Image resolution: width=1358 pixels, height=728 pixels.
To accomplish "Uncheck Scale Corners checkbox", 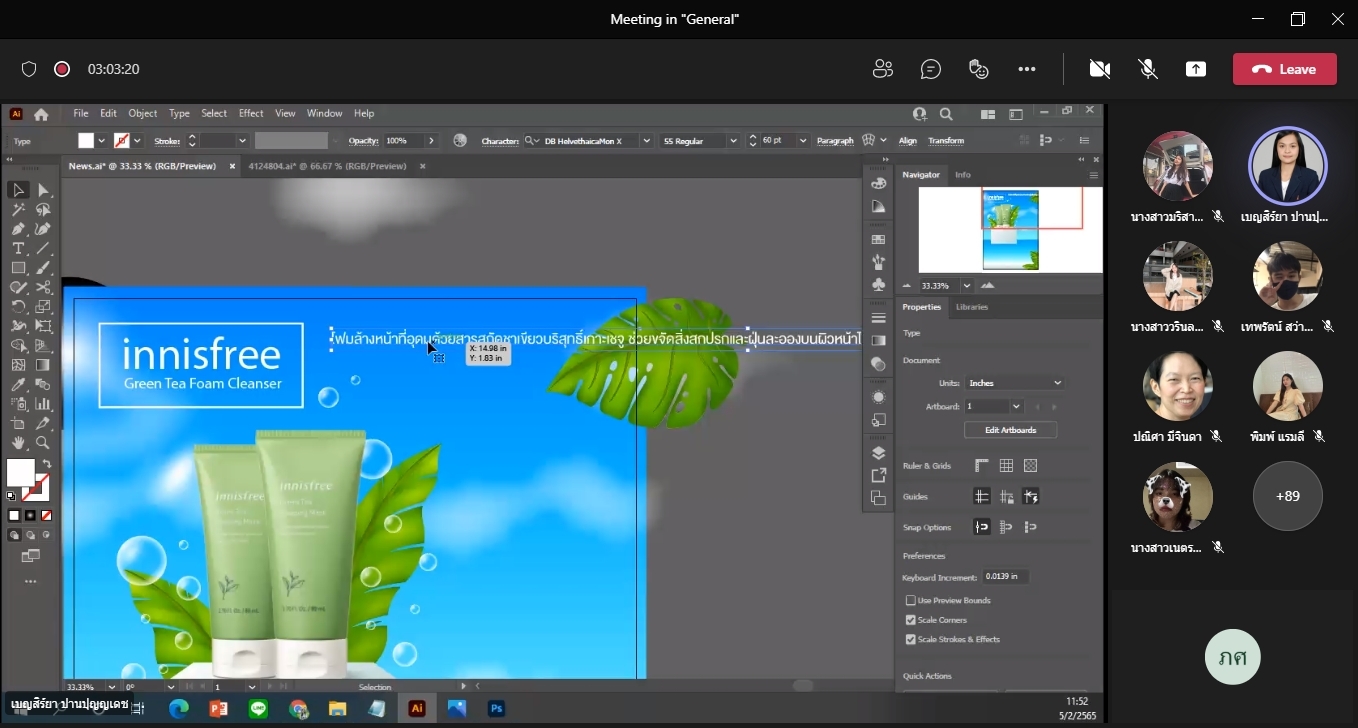I will pos(911,620).
